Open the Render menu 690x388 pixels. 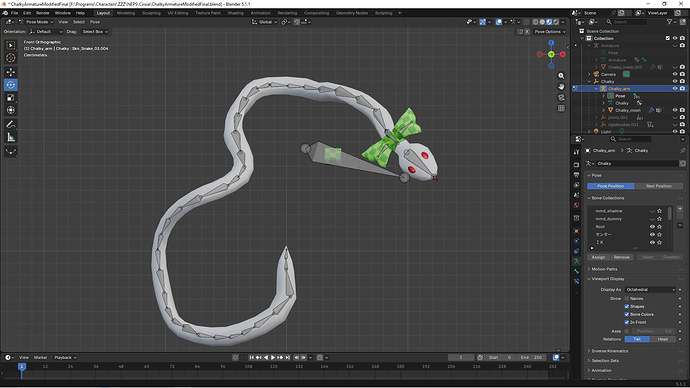coord(43,13)
